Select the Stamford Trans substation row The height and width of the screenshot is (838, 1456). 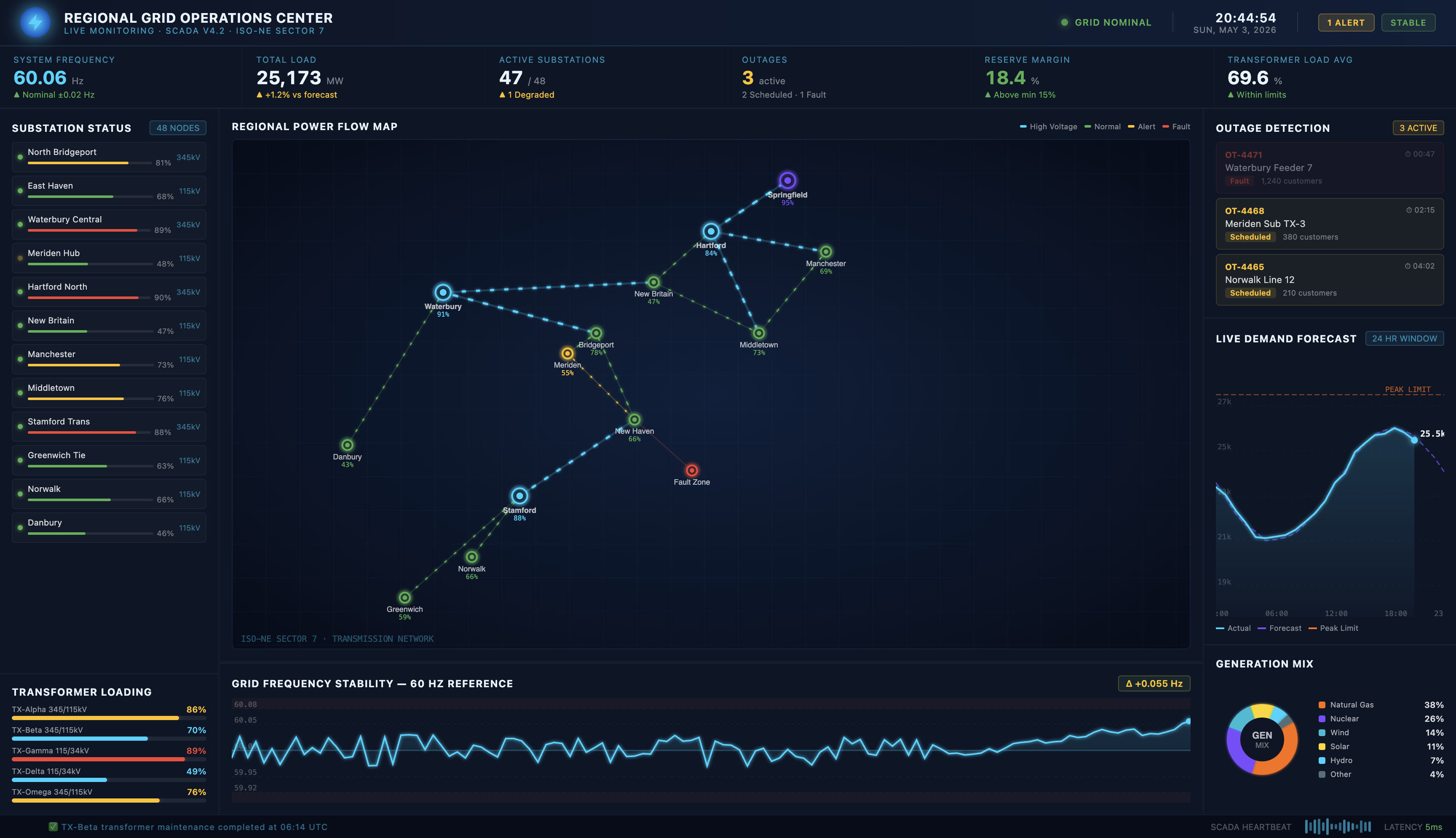[109, 427]
